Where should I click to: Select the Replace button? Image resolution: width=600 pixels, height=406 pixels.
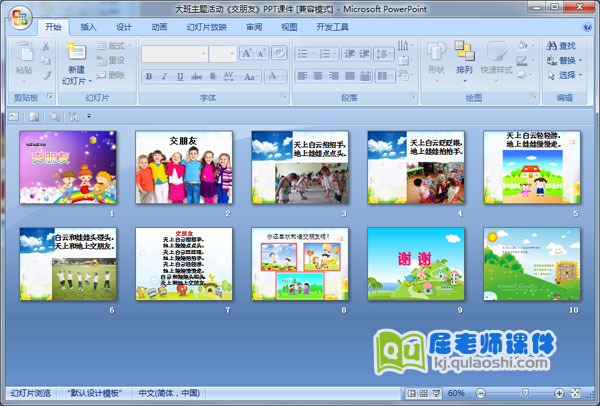564,60
